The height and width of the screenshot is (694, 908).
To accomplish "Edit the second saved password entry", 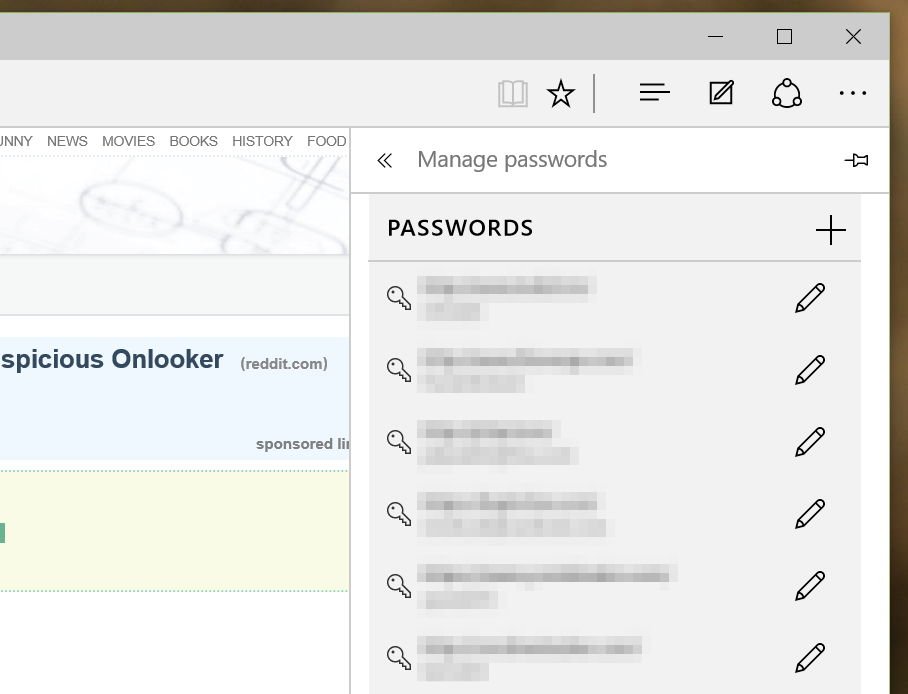I will coord(810,370).
